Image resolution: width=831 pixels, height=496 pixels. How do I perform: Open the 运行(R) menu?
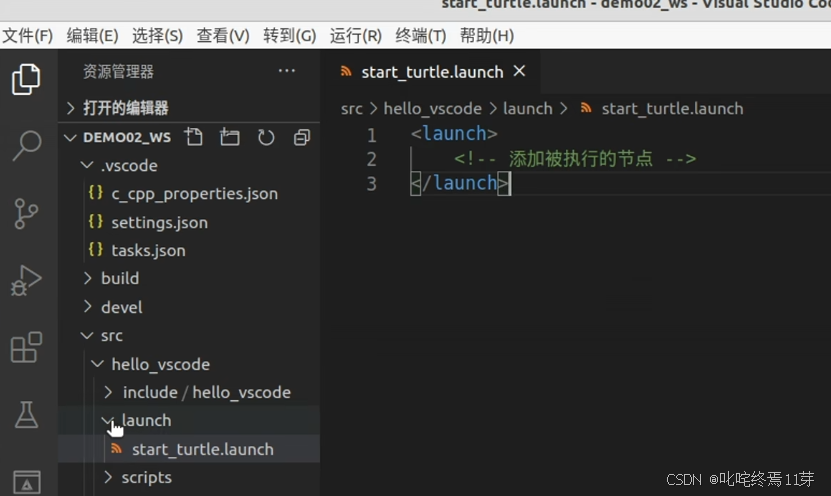(356, 36)
